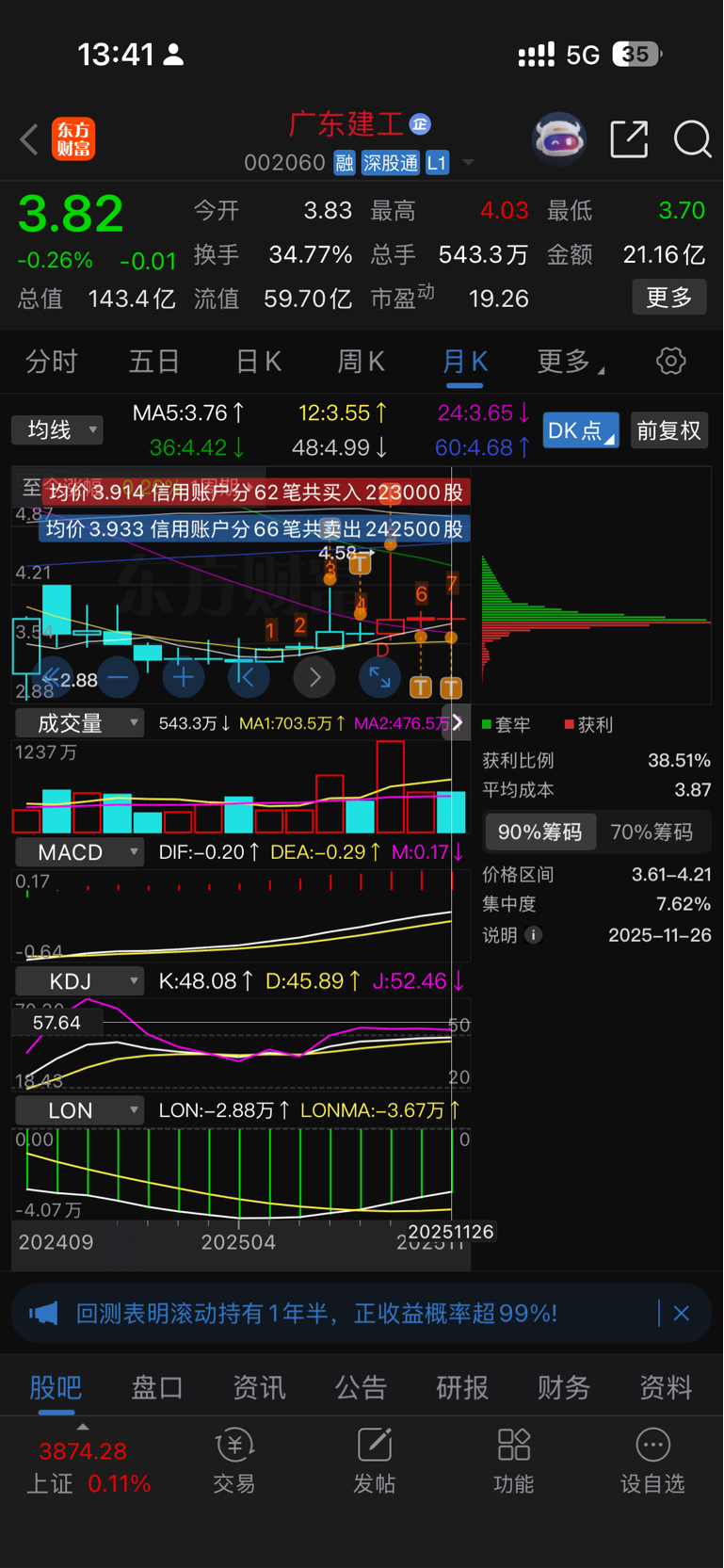Move chart cursor right arrow
Image resolution: width=724 pixels, height=1568 pixels.
coord(314,677)
